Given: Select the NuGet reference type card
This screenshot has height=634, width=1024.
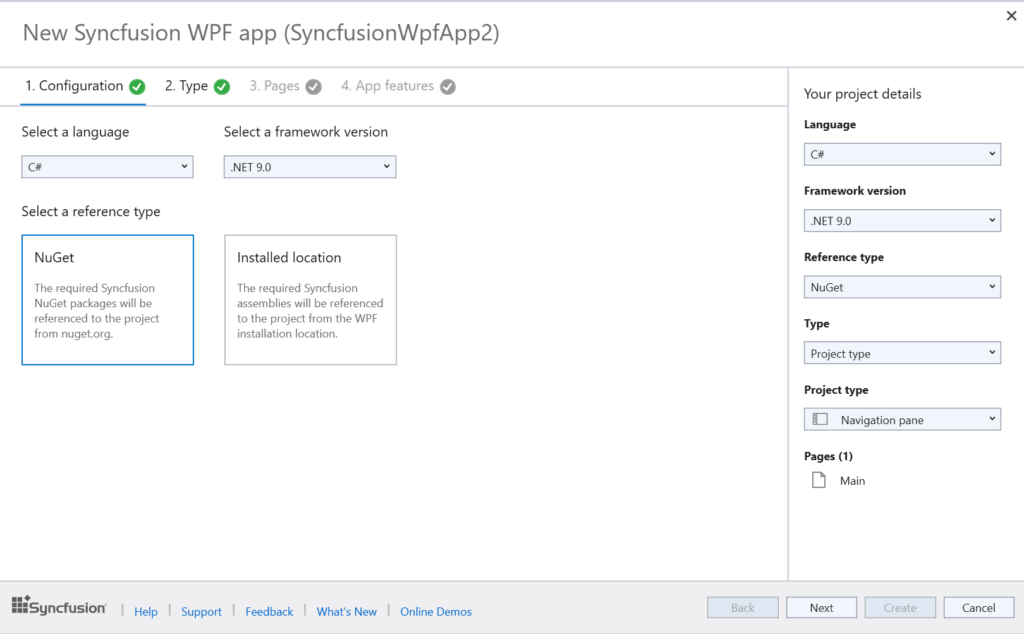Looking at the screenshot, I should coord(107,299).
